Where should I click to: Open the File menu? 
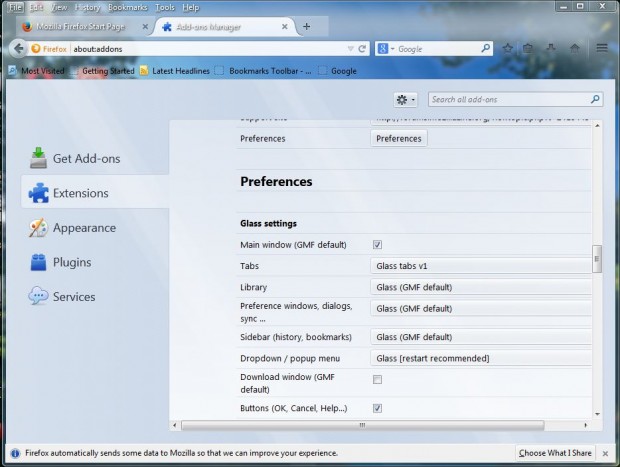click(x=15, y=7)
